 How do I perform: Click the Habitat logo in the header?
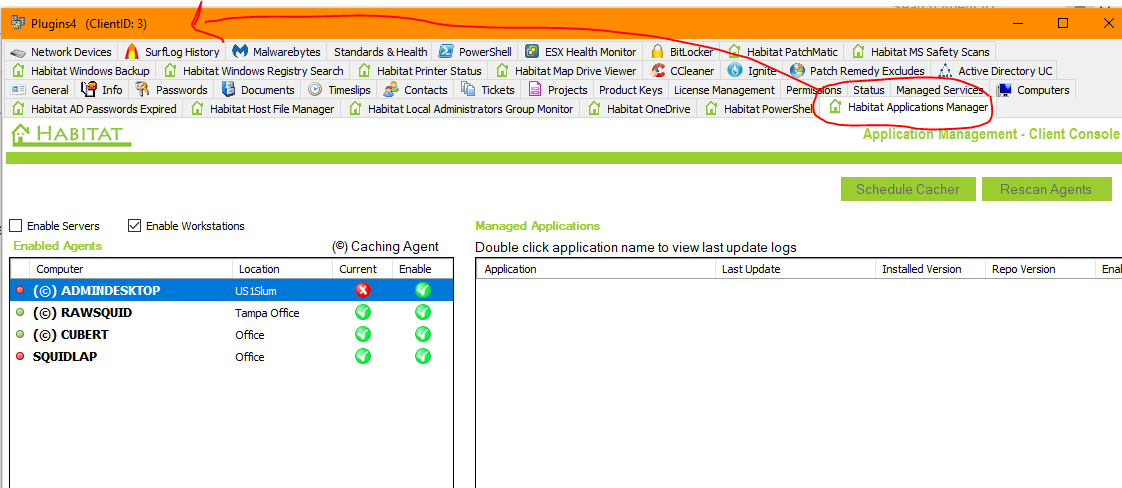(70, 134)
